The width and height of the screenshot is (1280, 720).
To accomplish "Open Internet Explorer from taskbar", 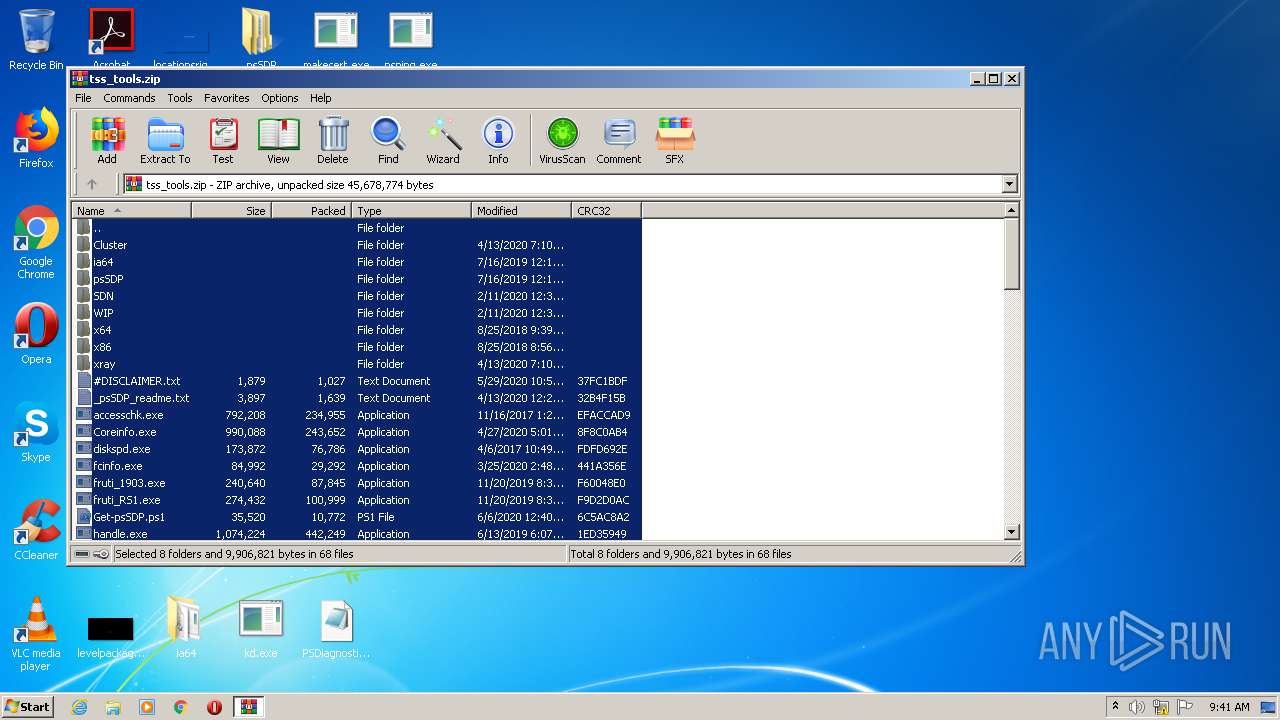I will point(79,707).
